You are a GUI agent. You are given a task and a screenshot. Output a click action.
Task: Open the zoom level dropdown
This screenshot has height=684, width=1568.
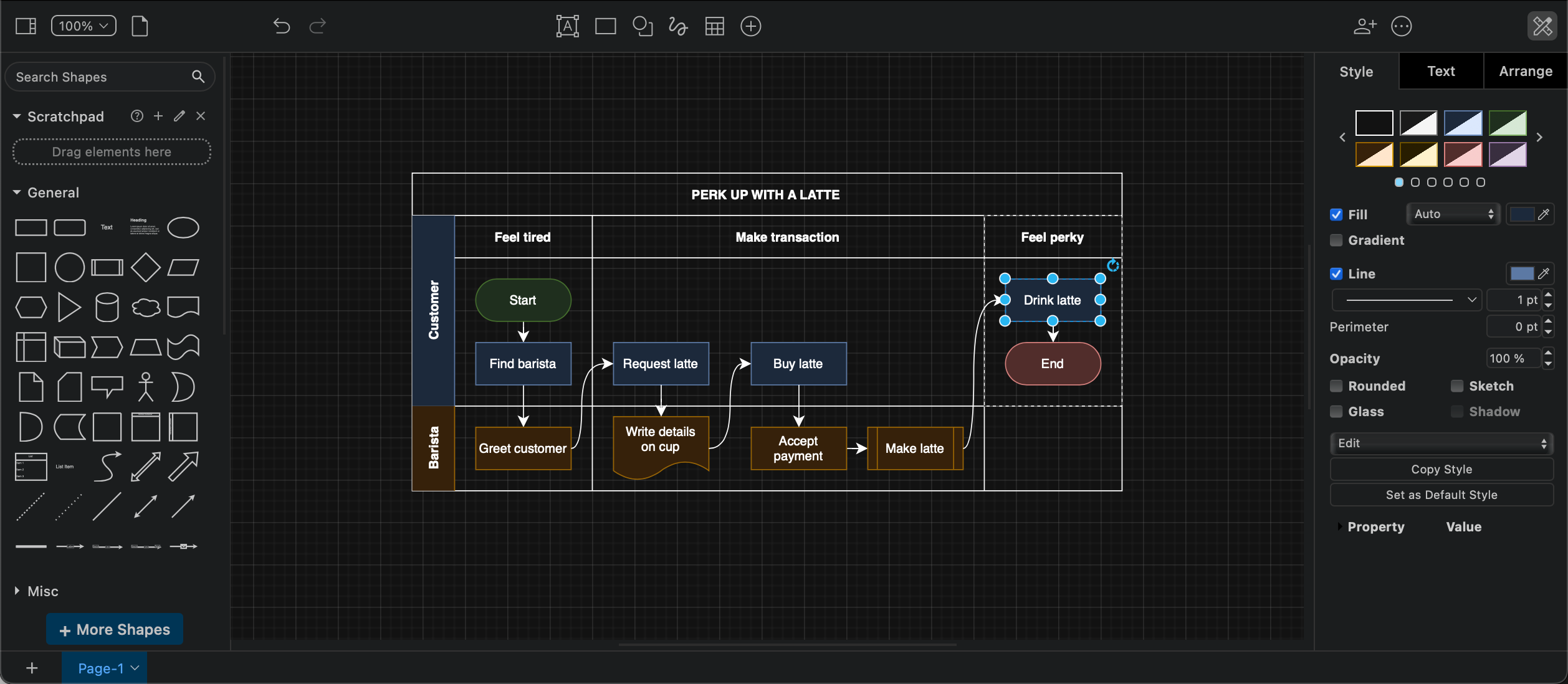pos(83,26)
